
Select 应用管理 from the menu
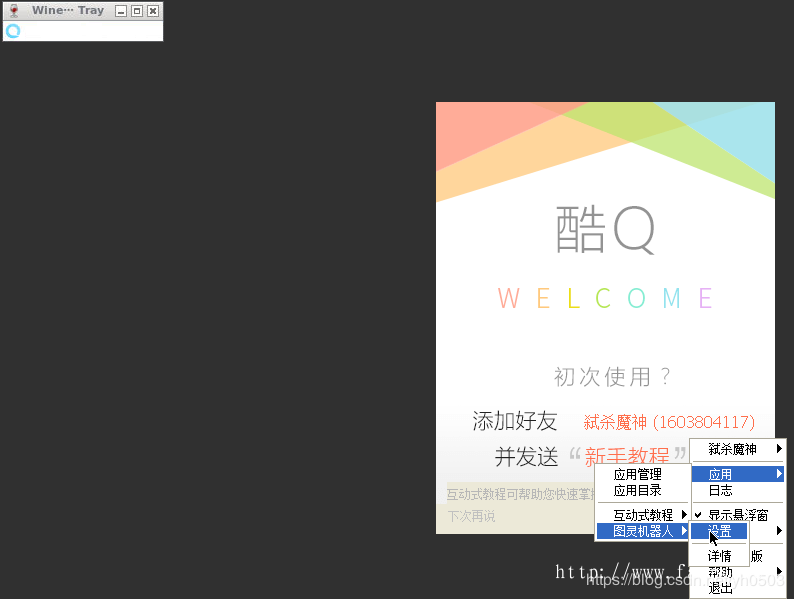tap(638, 475)
